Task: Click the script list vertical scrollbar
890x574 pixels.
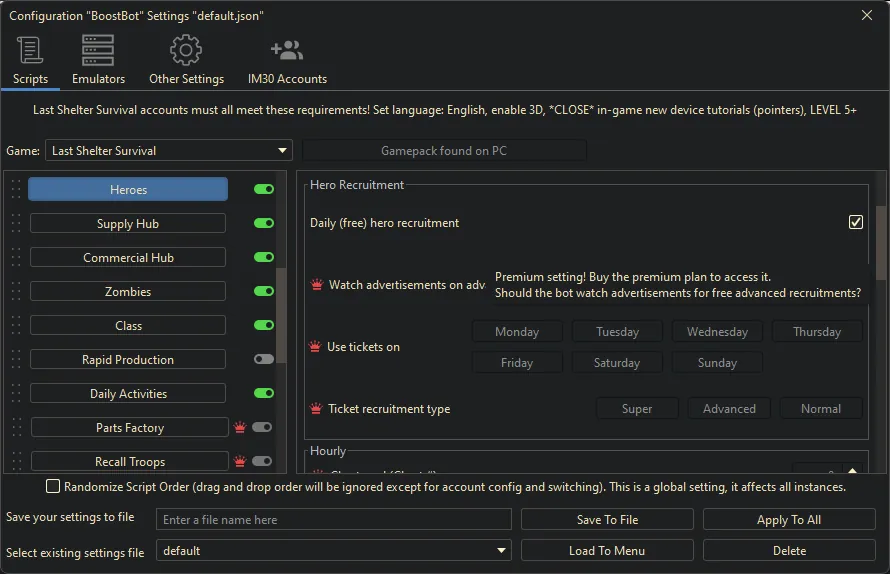Action: click(x=280, y=315)
